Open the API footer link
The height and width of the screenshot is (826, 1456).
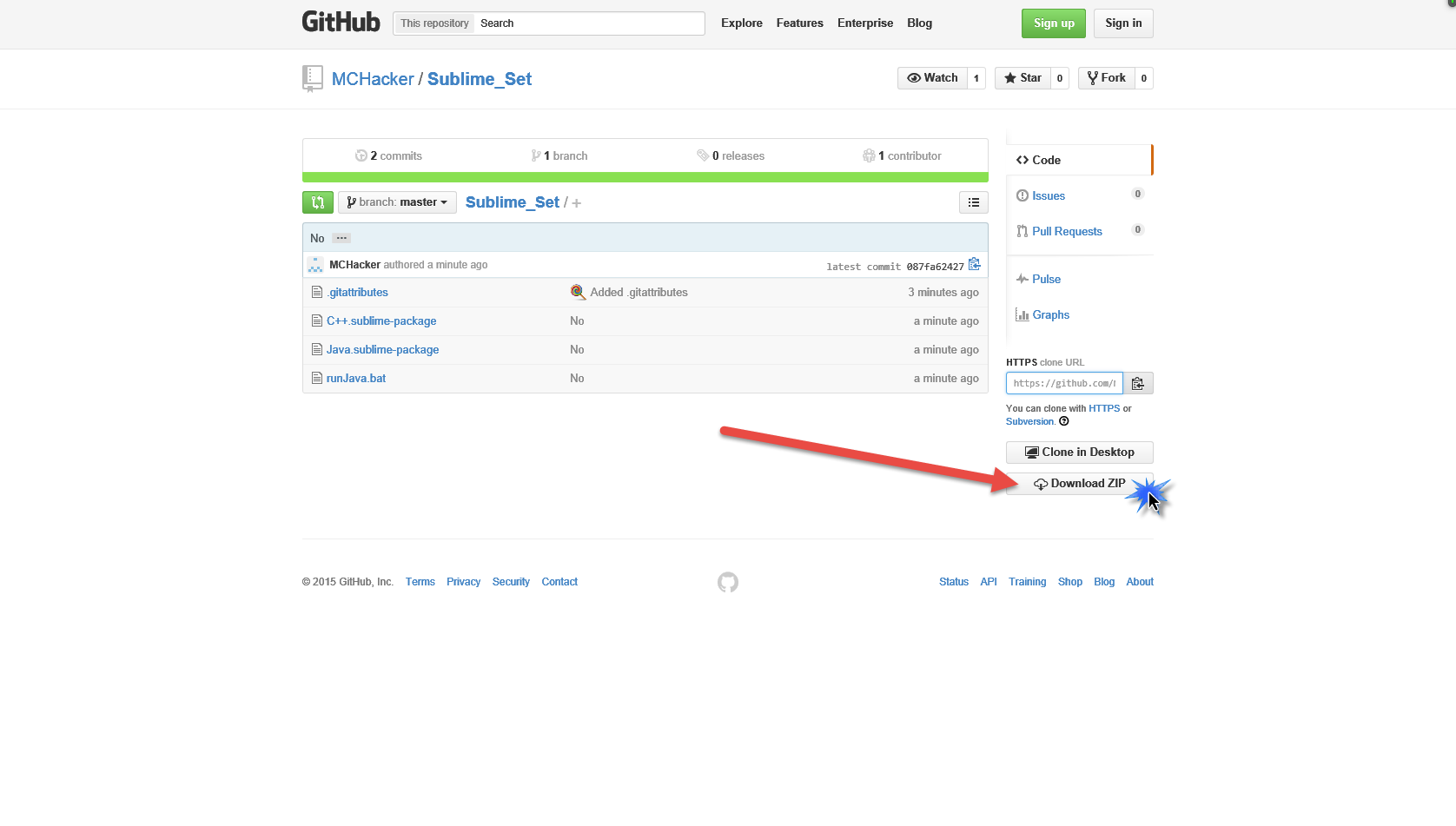click(989, 582)
